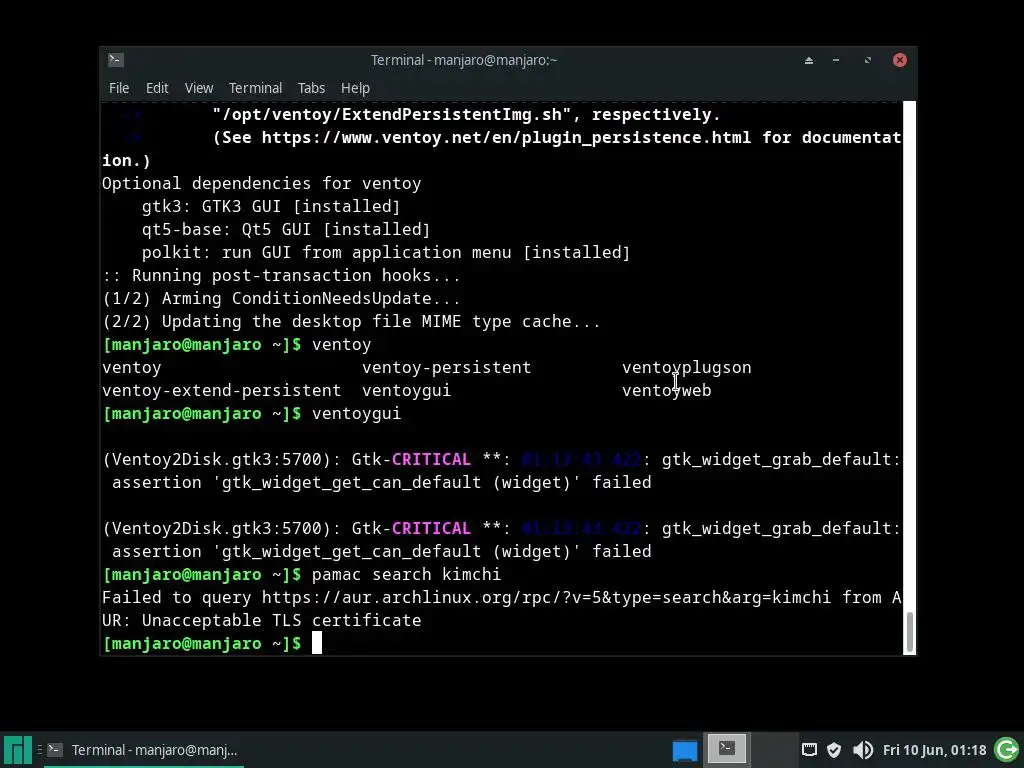
Task: Click the window title 'Terminal - manjaro@manjaro:~'
Action: [x=464, y=60]
